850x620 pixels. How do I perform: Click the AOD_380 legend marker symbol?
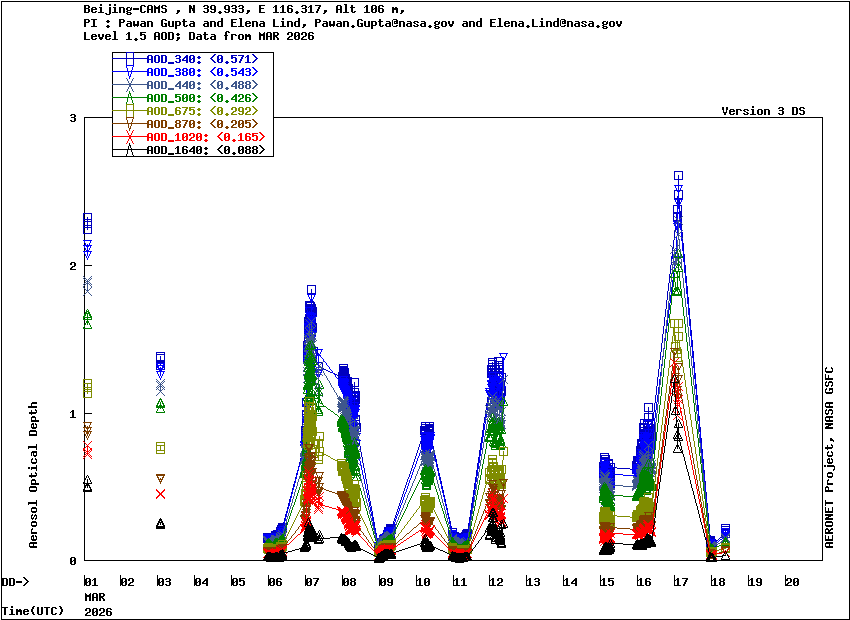(x=129, y=73)
